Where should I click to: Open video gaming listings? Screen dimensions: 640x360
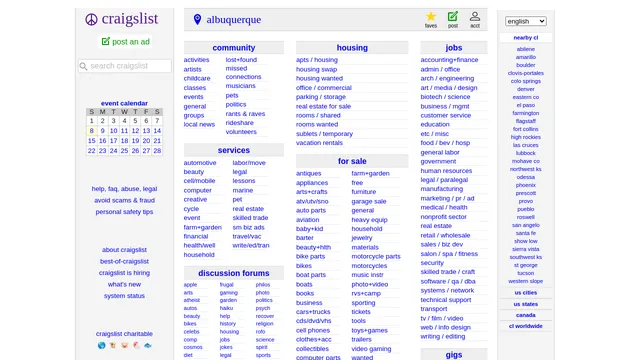pos(371,349)
